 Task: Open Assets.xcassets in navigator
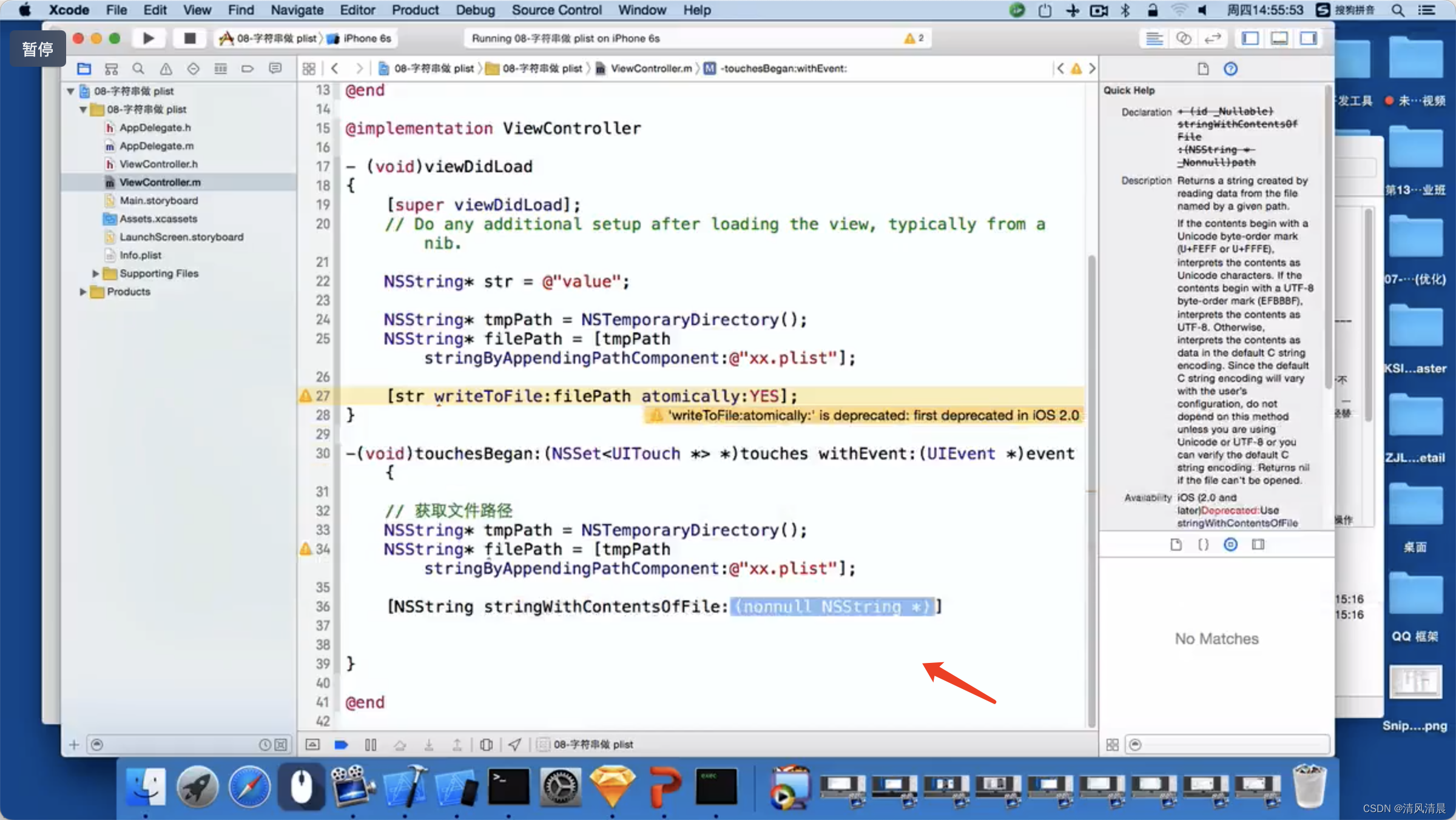pos(158,218)
